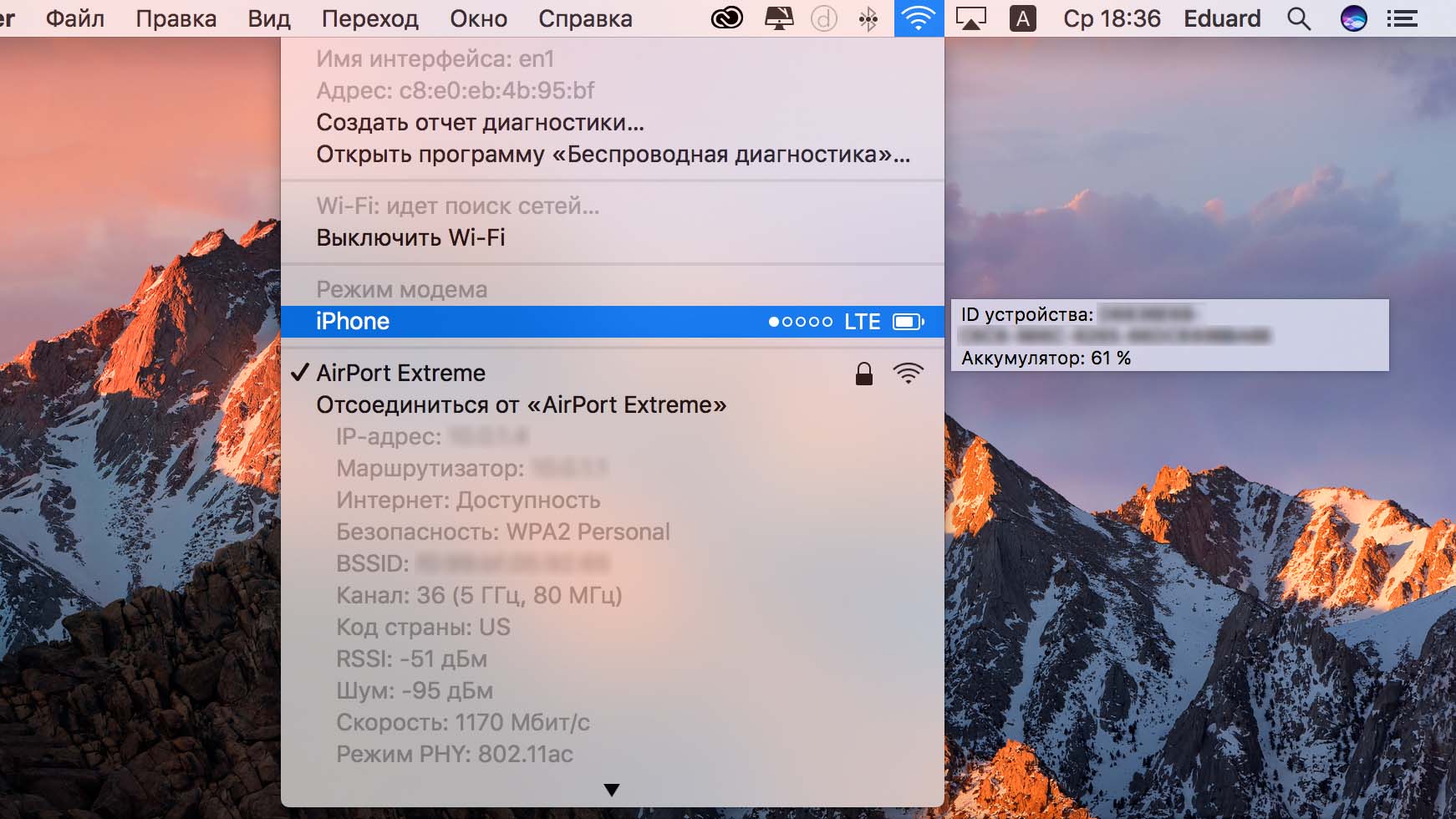Click the Канал: 36 line
Viewport: 1456px width, 819px height.
(x=479, y=596)
